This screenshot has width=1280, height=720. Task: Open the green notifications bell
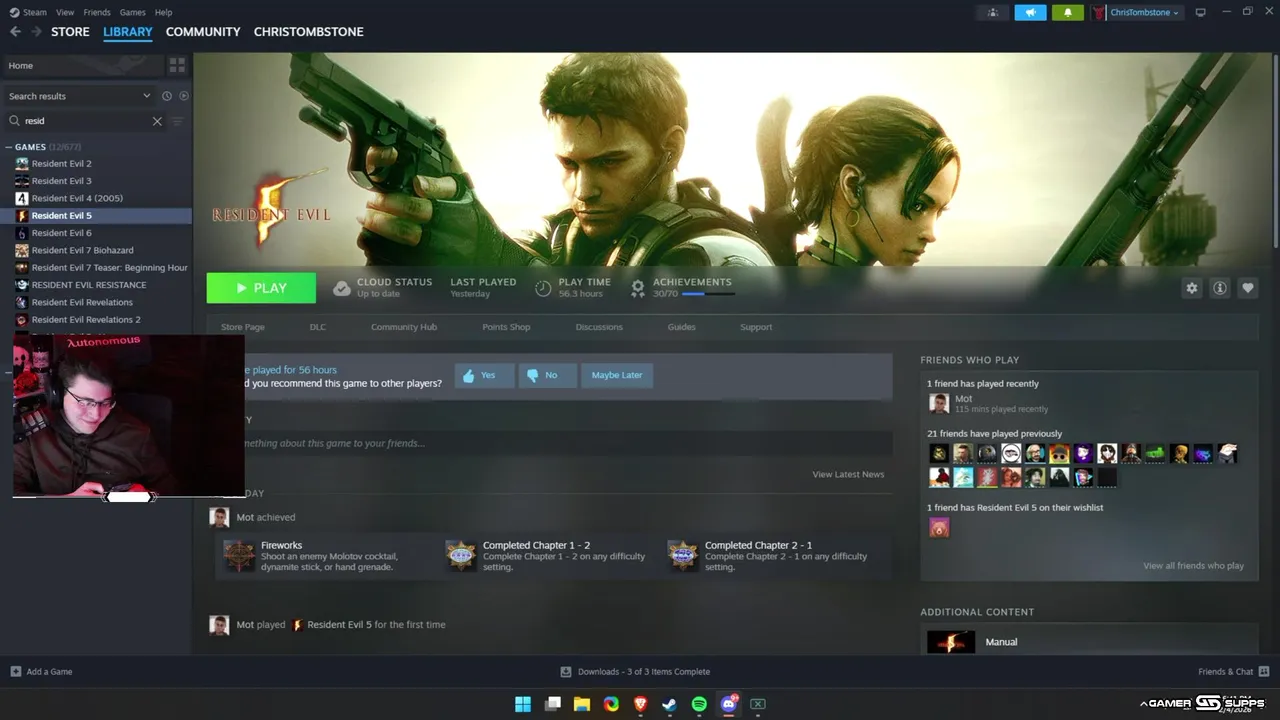(1067, 13)
